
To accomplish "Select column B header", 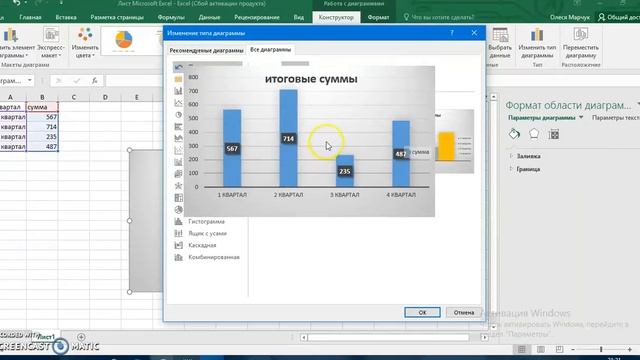I will point(42,97).
